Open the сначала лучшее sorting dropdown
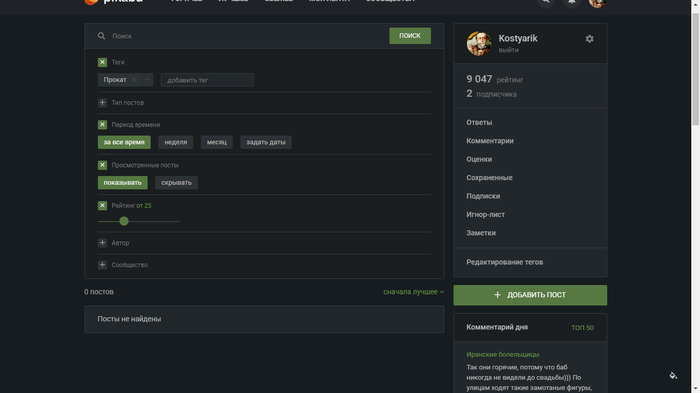 coord(413,292)
